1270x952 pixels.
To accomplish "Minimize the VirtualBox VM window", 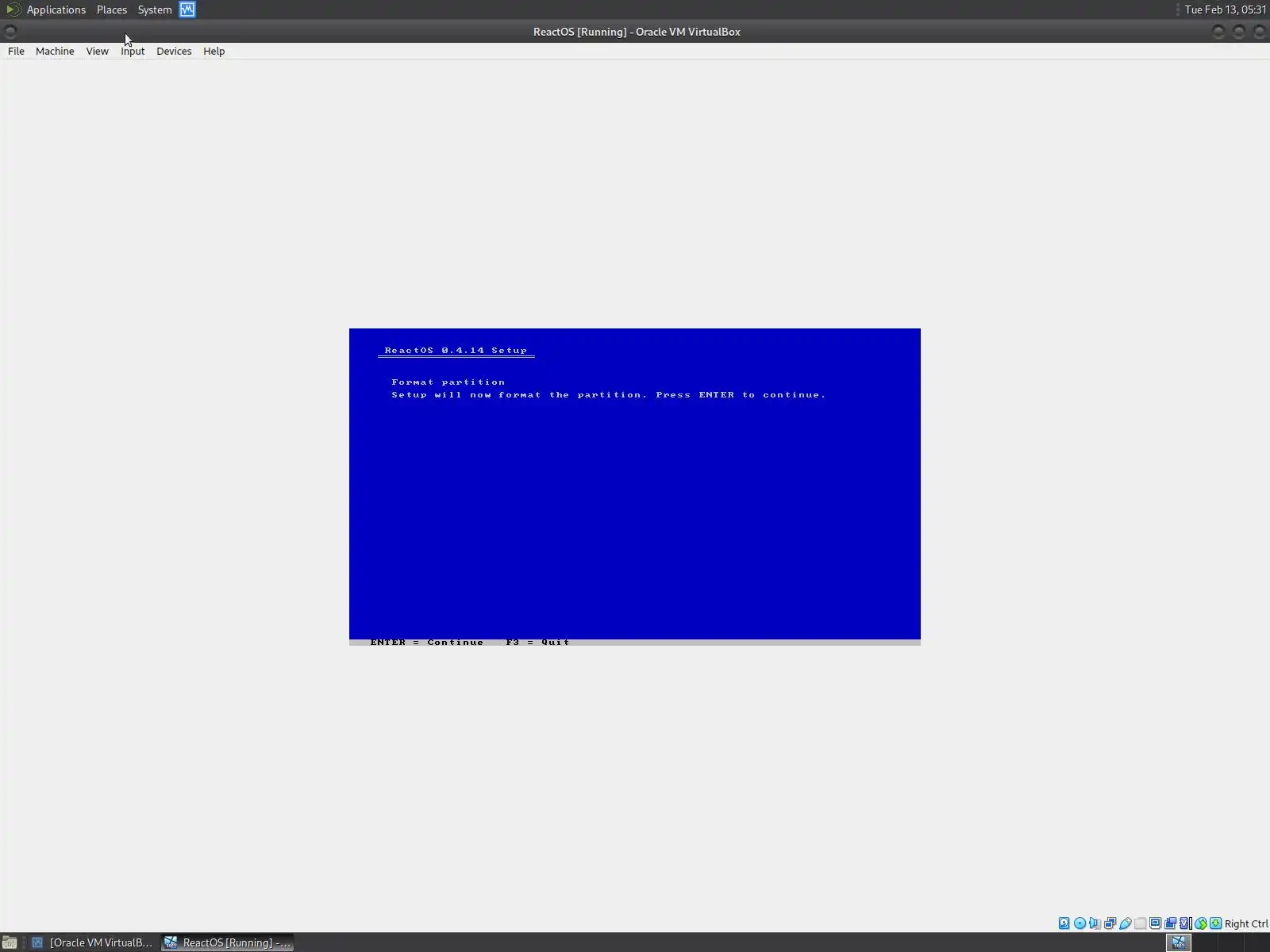I will coord(1218,32).
